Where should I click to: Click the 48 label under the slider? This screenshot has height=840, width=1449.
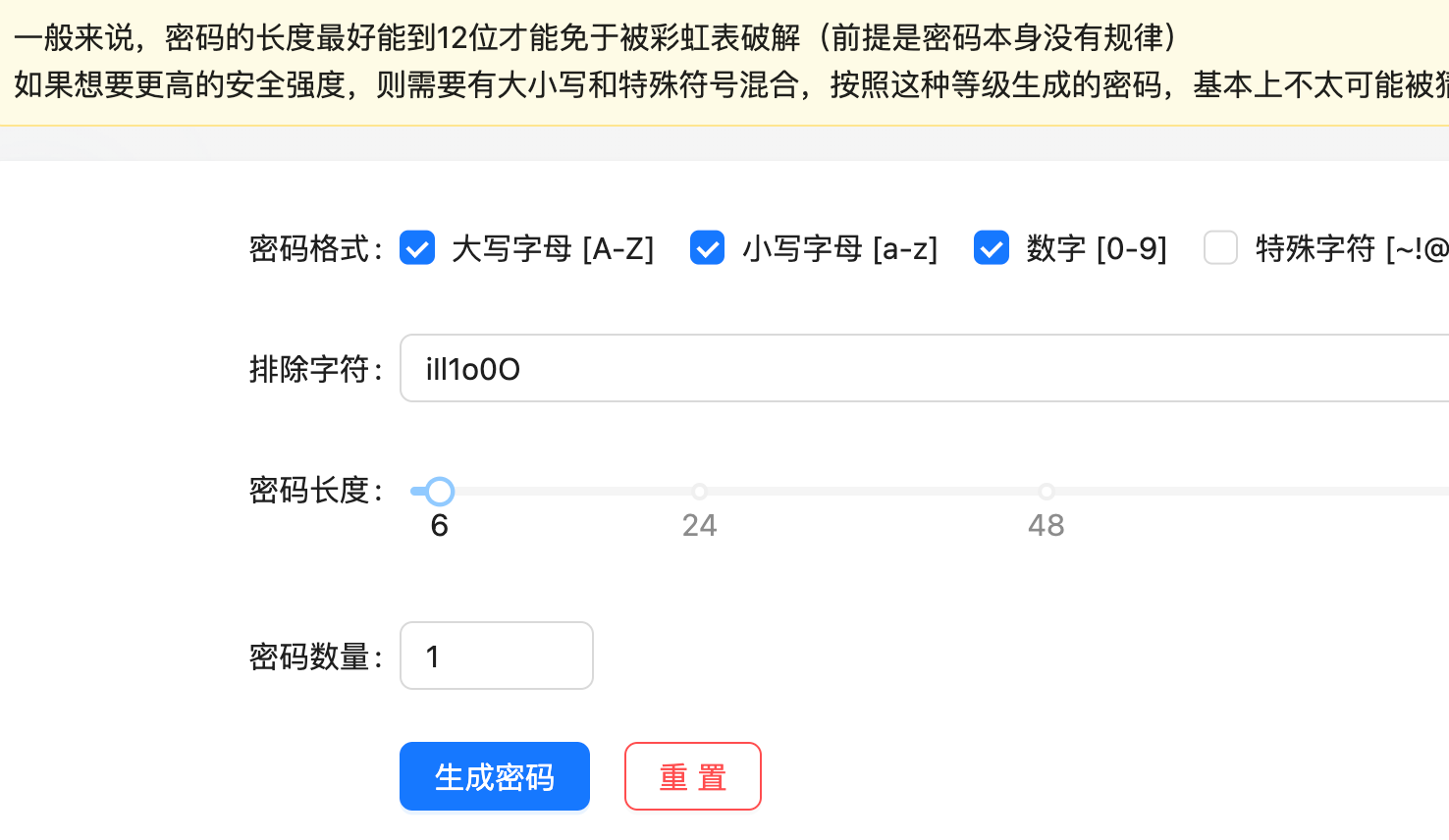pyautogui.click(x=1046, y=526)
